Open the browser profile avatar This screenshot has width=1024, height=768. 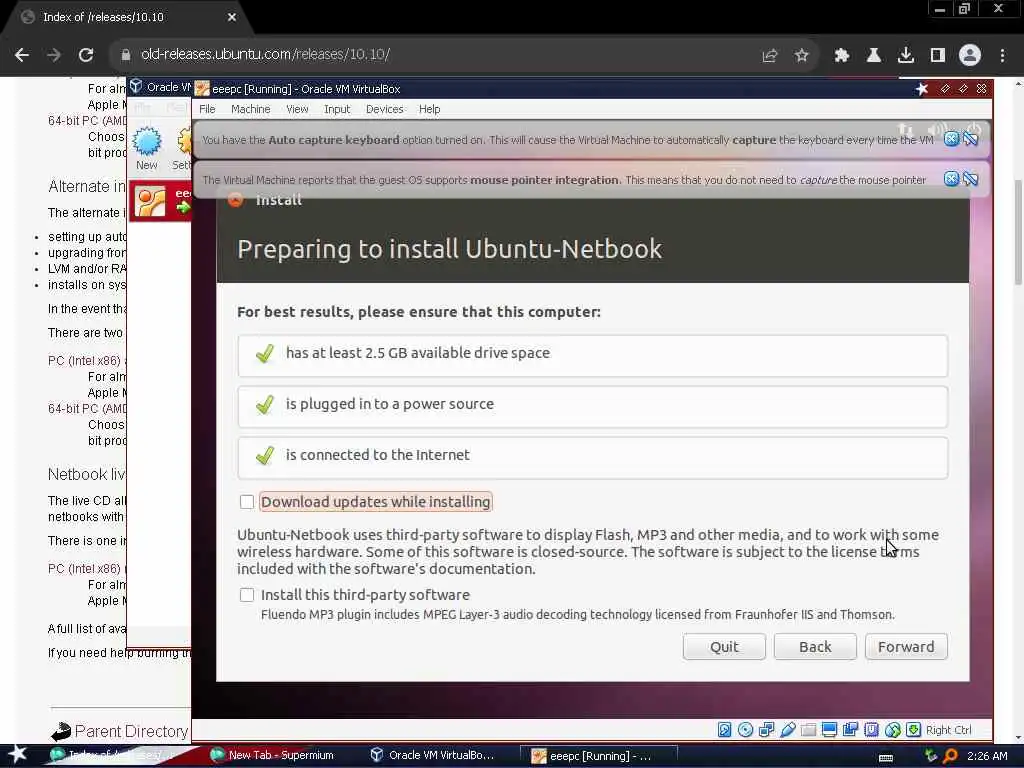pyautogui.click(x=970, y=56)
